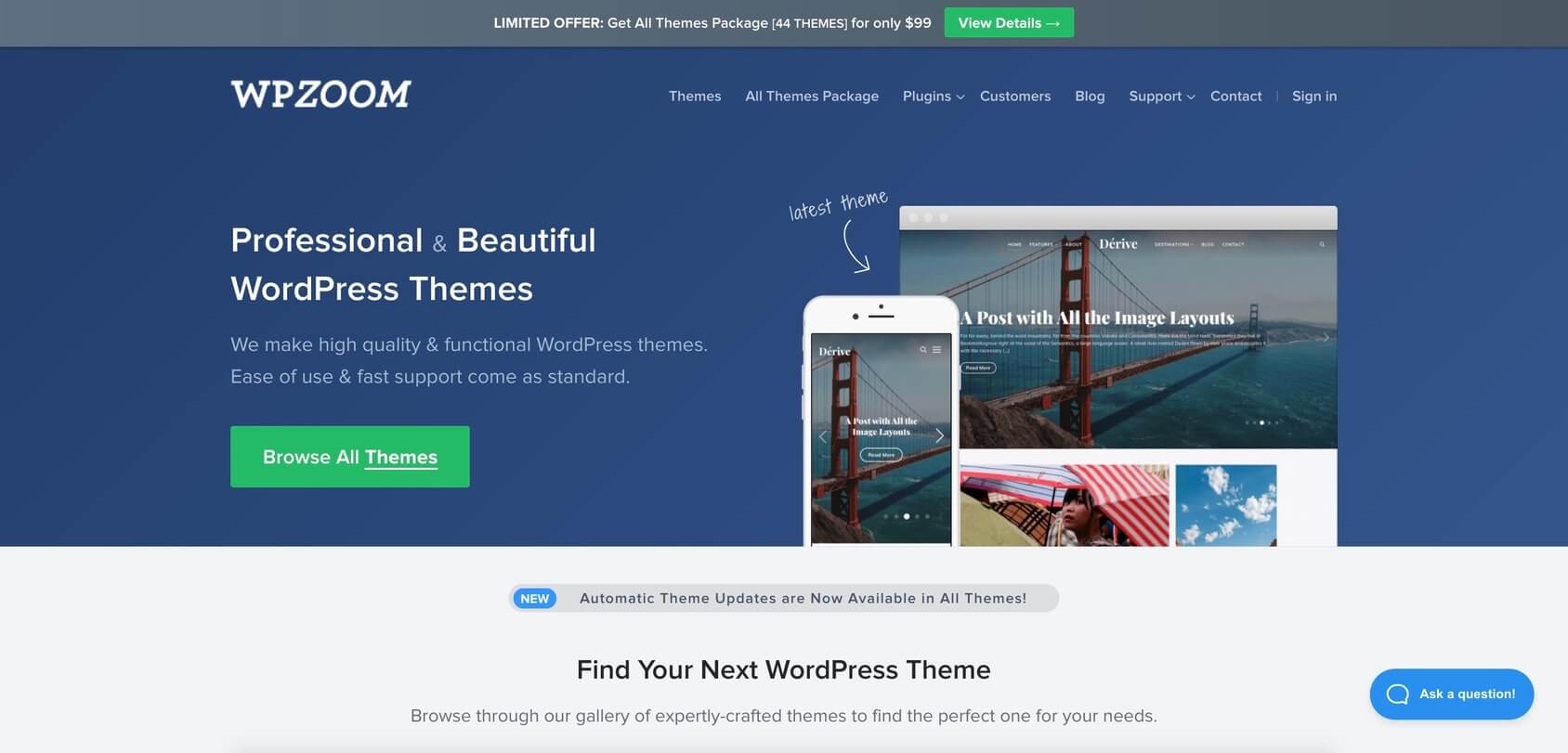Viewport: 1568px width, 753px height.
Task: Open the Contact page
Action: pyautogui.click(x=1235, y=96)
